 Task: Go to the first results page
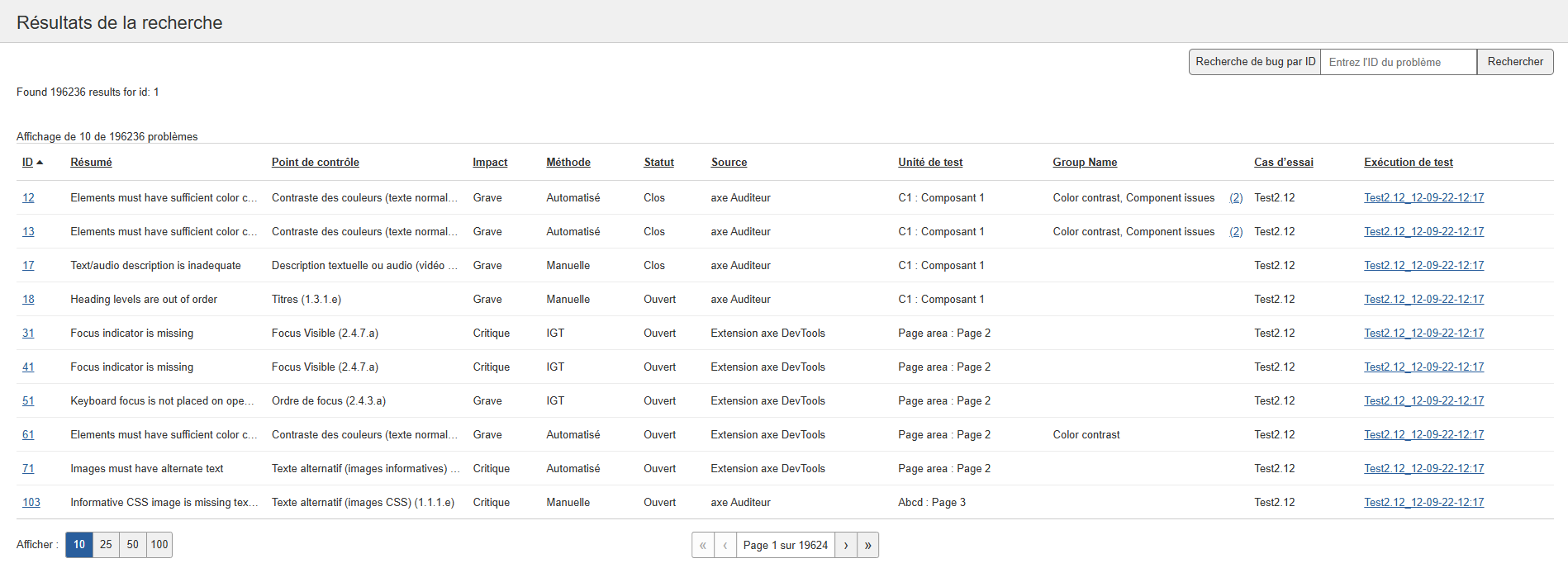(702, 545)
